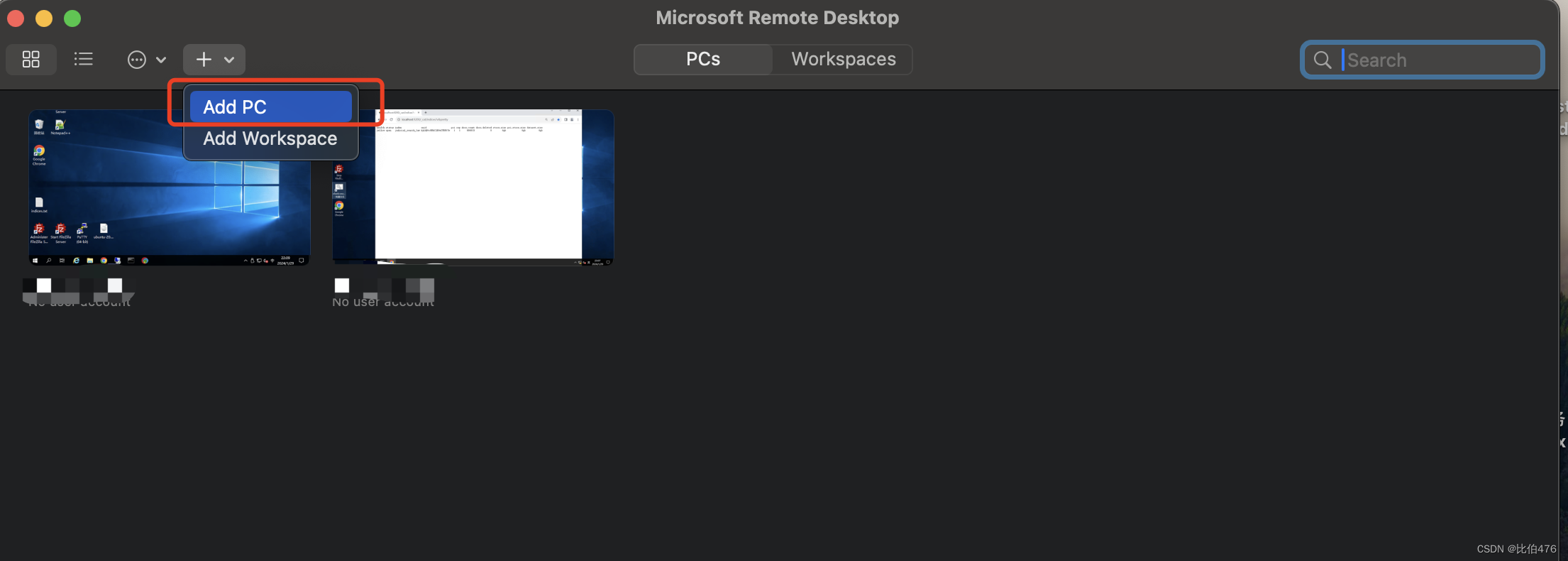The width and height of the screenshot is (1568, 561).
Task: Click the yellow minimize window button
Action: tap(44, 18)
